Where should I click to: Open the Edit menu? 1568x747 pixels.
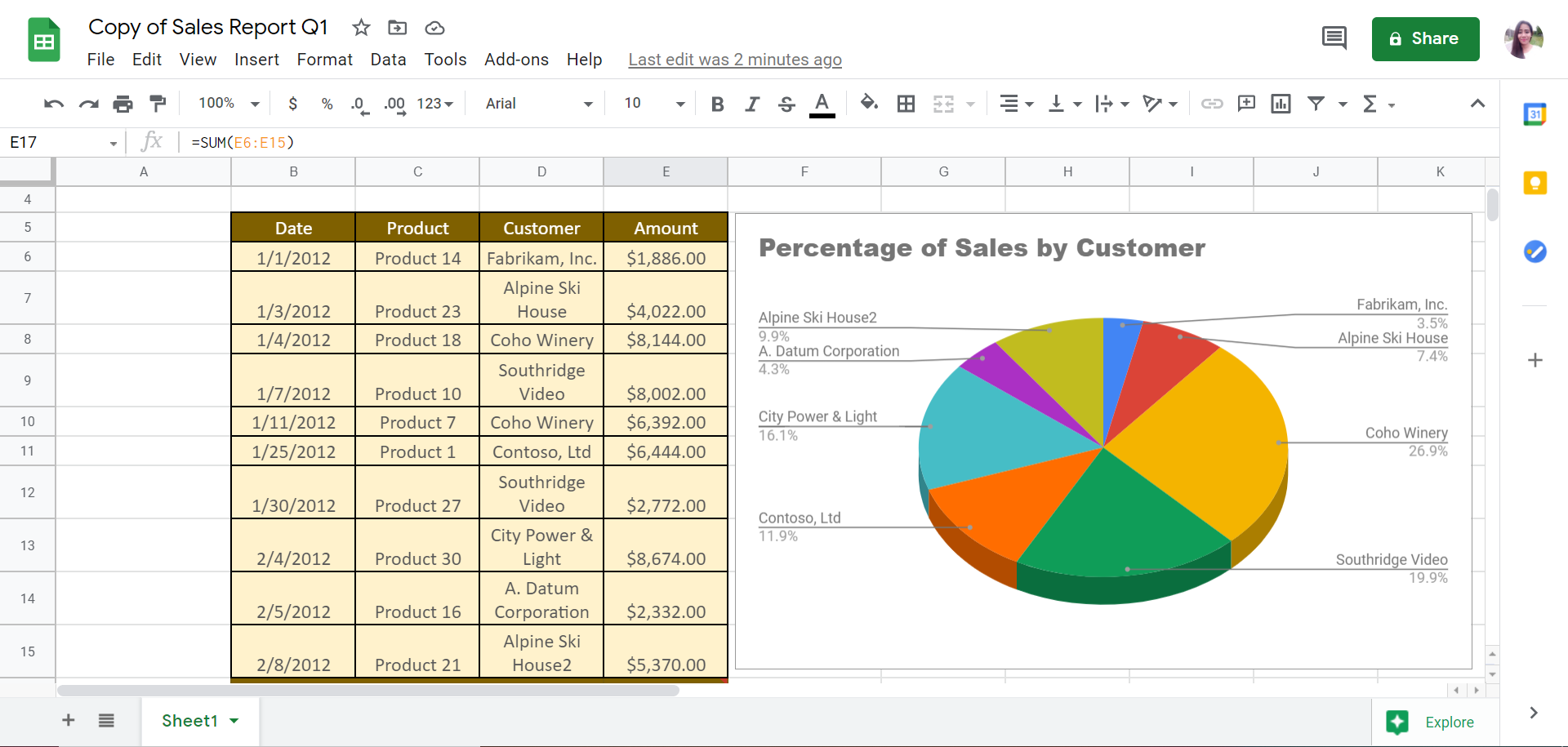147,60
